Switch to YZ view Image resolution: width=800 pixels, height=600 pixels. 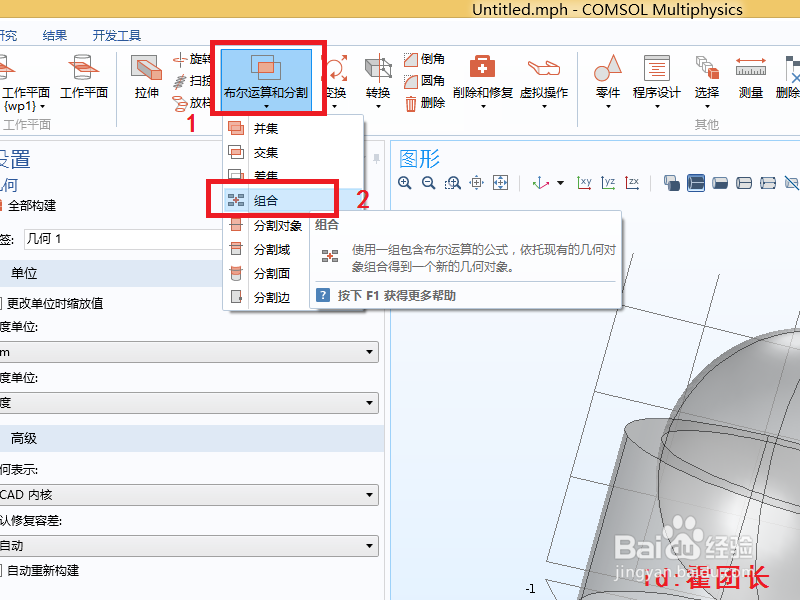[x=608, y=183]
